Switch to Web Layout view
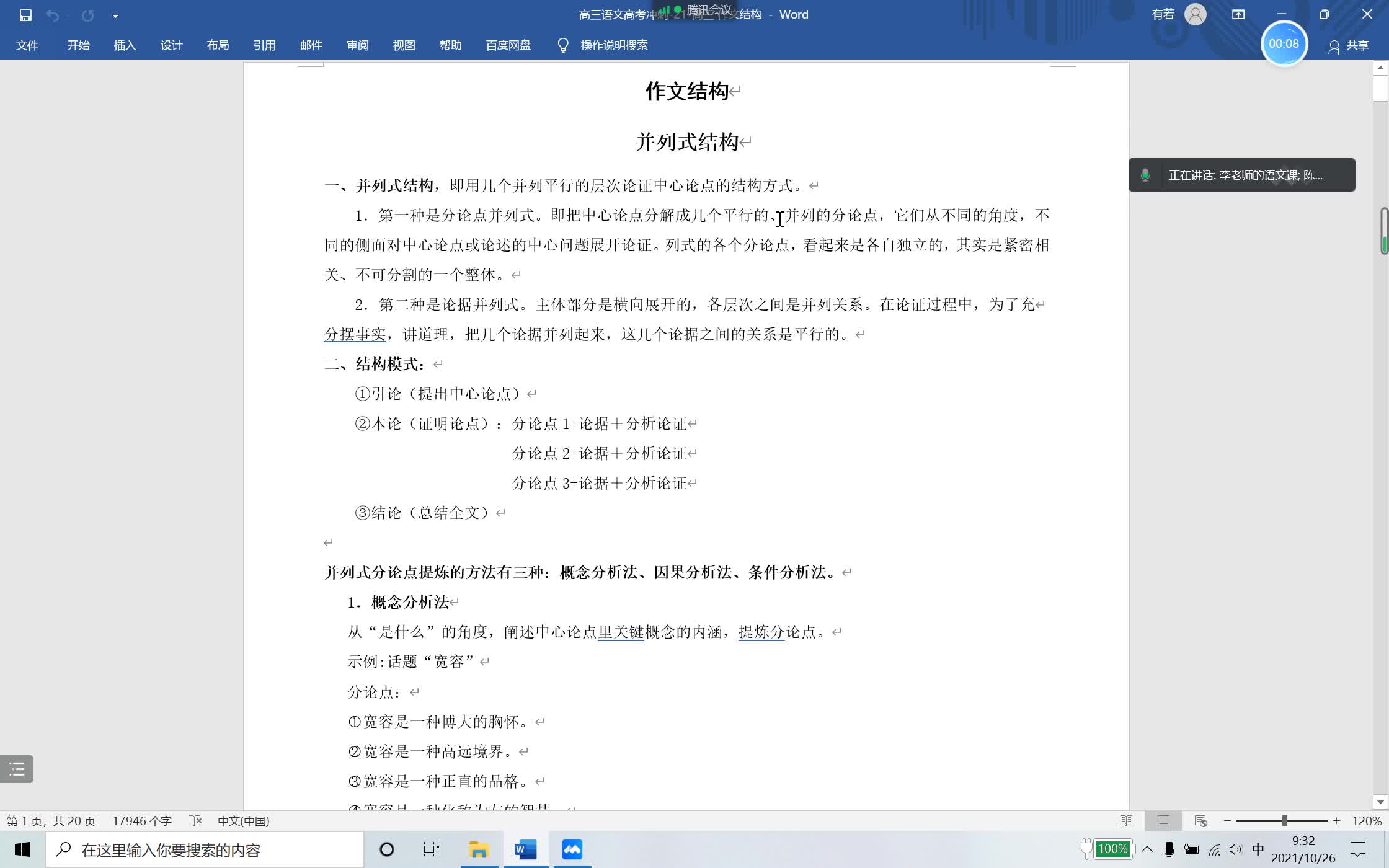1389x868 pixels. (x=1200, y=821)
